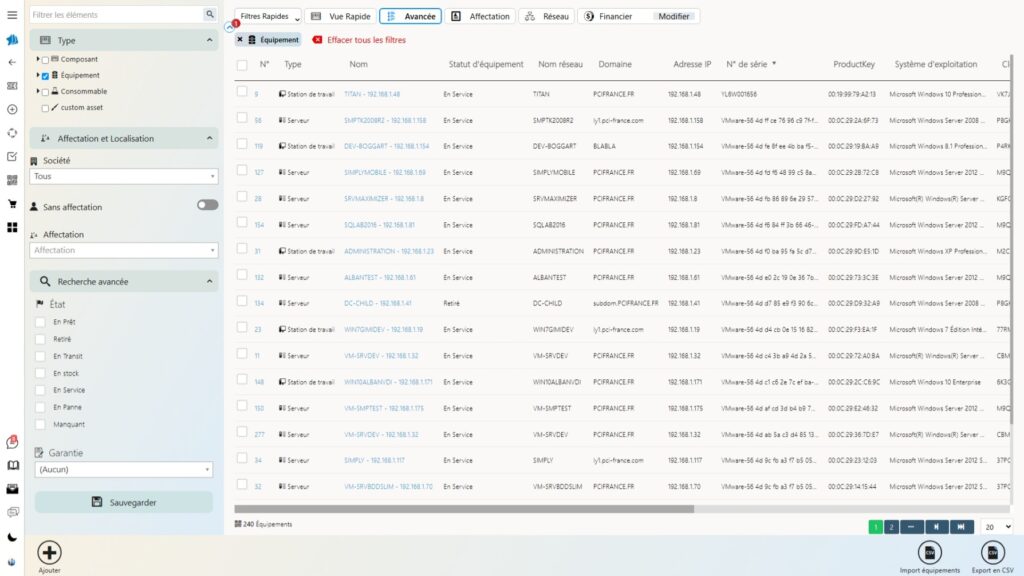
Task: Click the shopping cart sidebar icon
Action: pos(12,204)
